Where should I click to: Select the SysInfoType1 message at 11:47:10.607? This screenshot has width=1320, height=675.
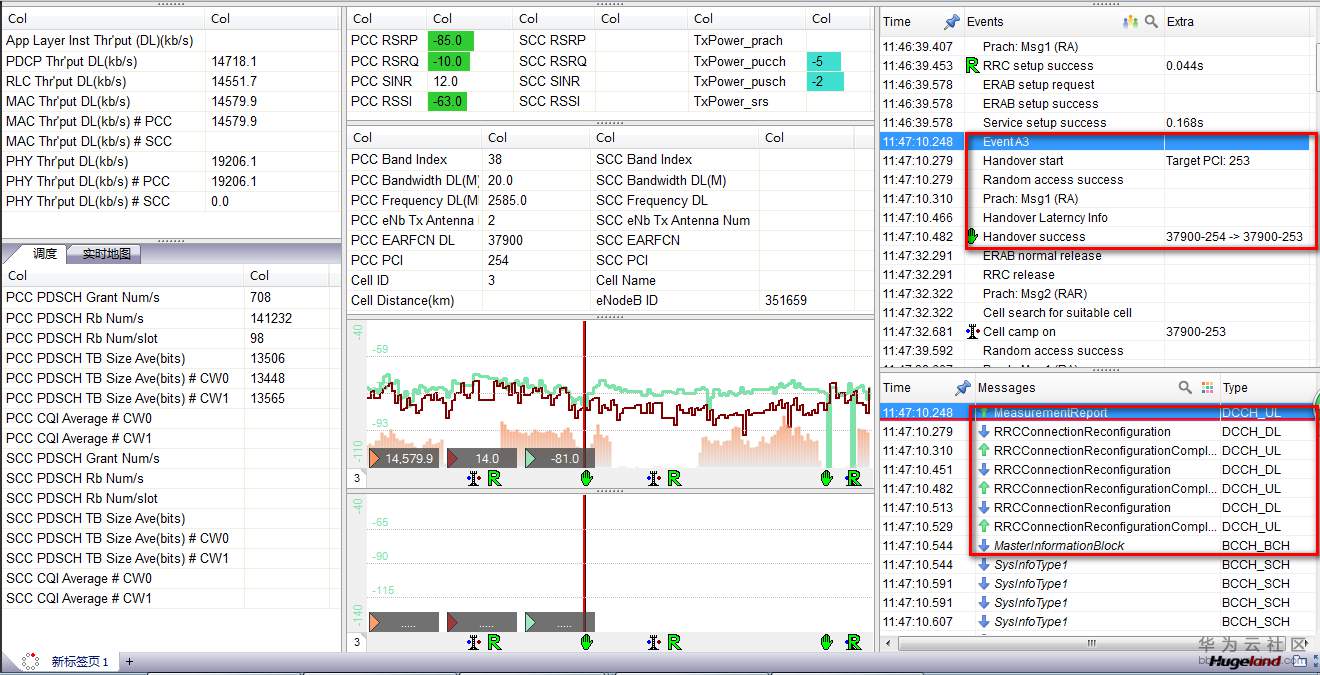tap(1098, 621)
